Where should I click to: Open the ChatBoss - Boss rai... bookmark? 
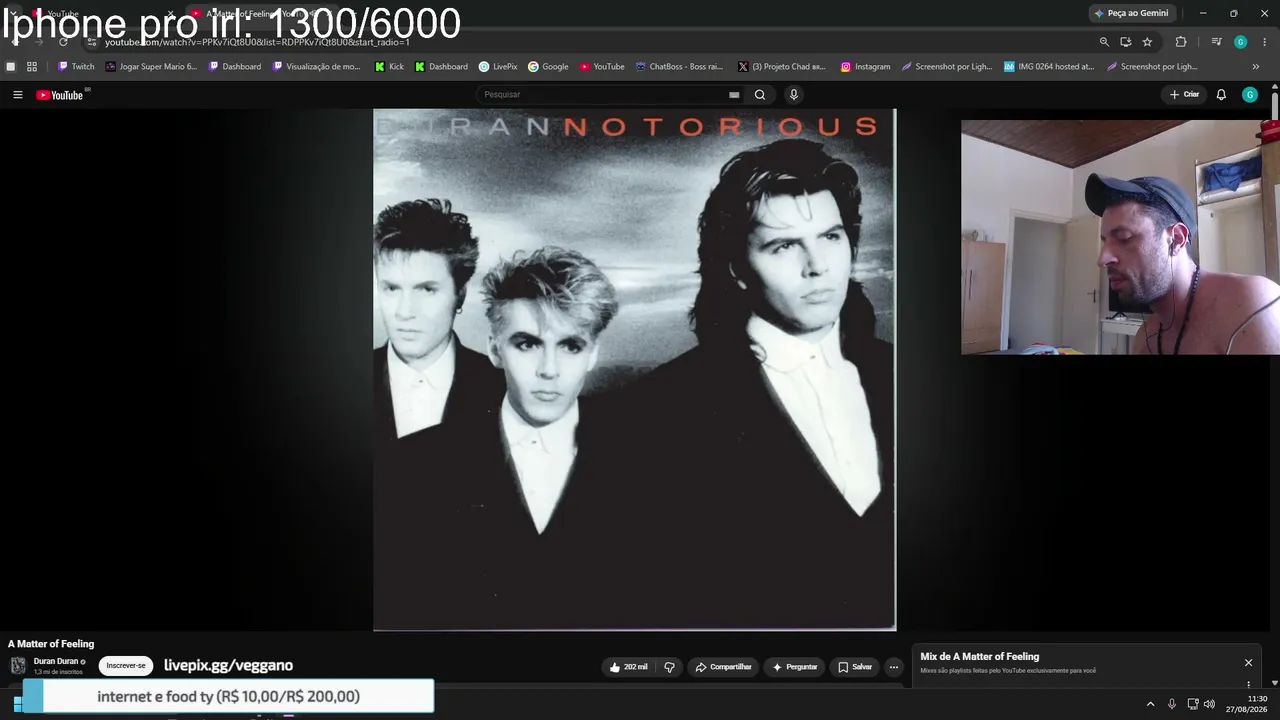click(x=679, y=67)
